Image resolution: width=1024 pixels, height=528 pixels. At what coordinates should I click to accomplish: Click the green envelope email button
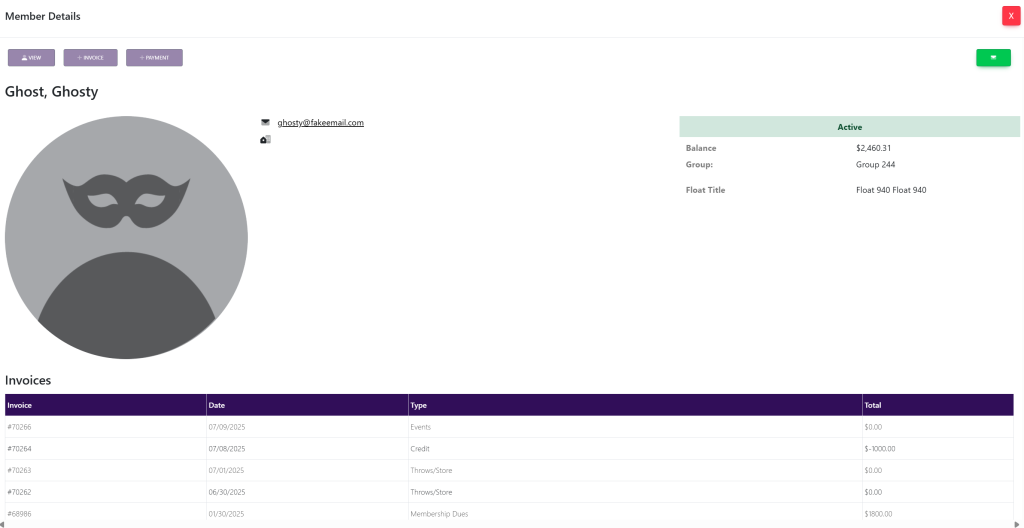pos(993,58)
